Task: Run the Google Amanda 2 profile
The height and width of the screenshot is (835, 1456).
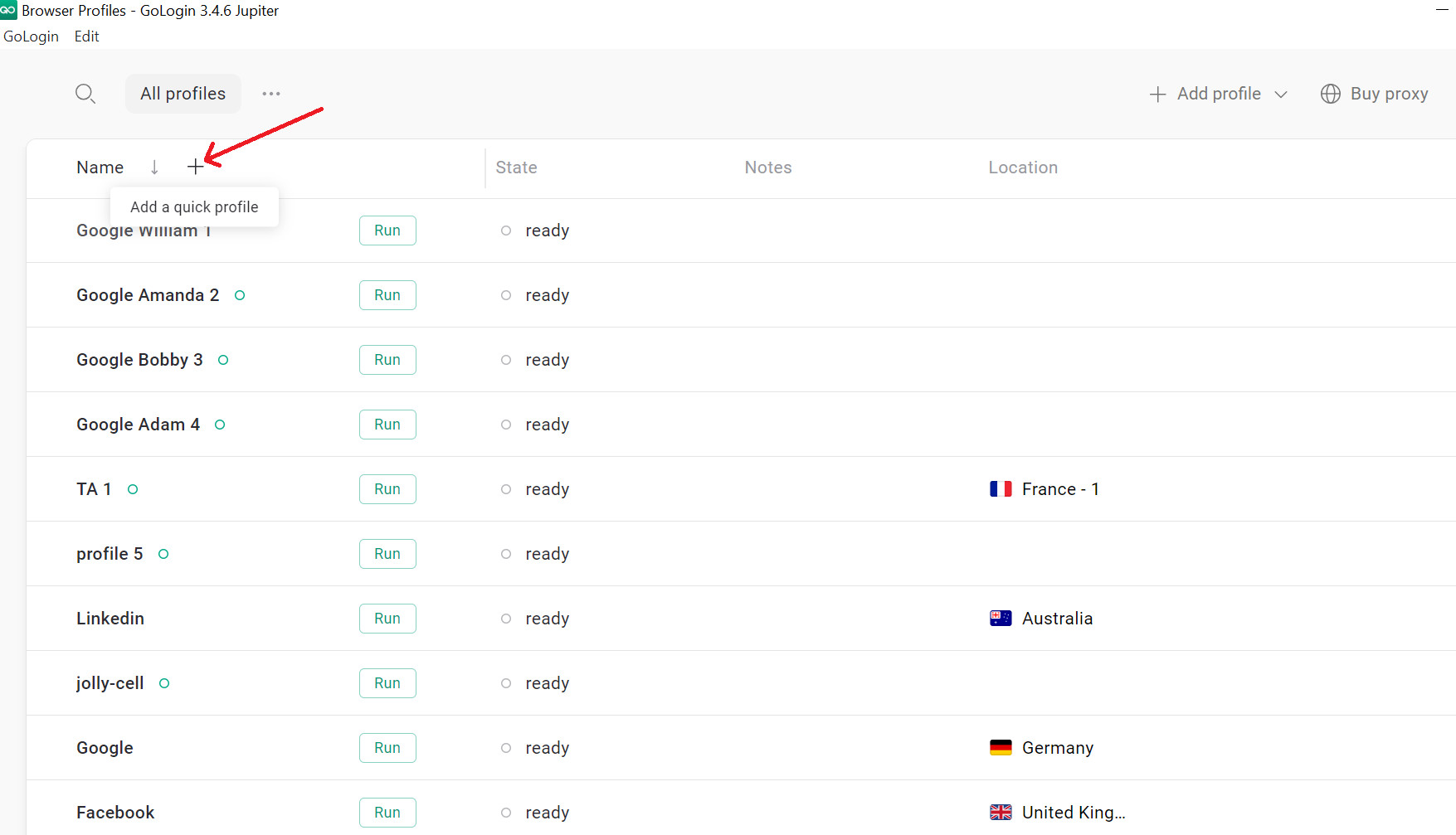Action: coord(387,295)
